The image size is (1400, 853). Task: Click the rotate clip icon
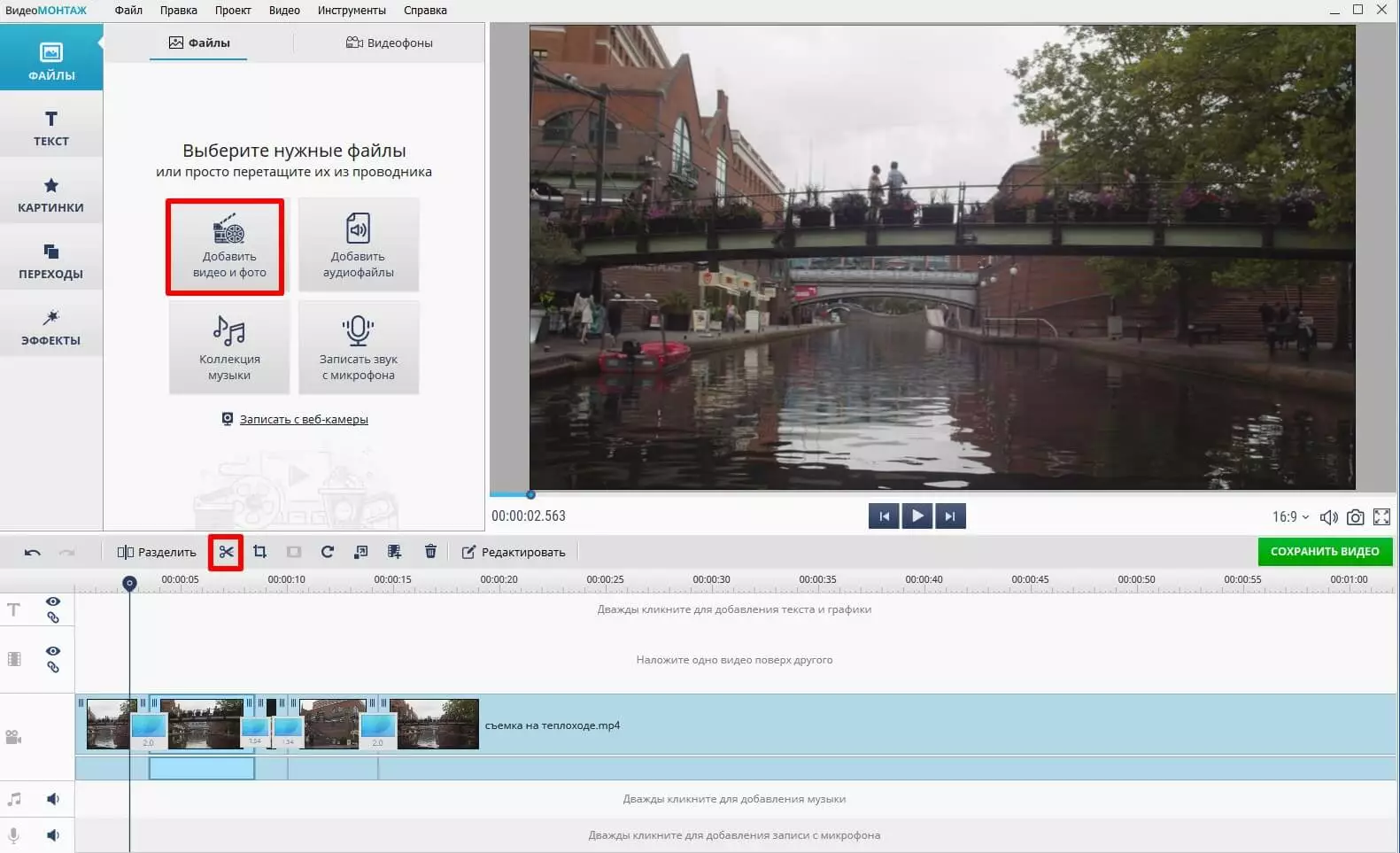click(x=327, y=552)
